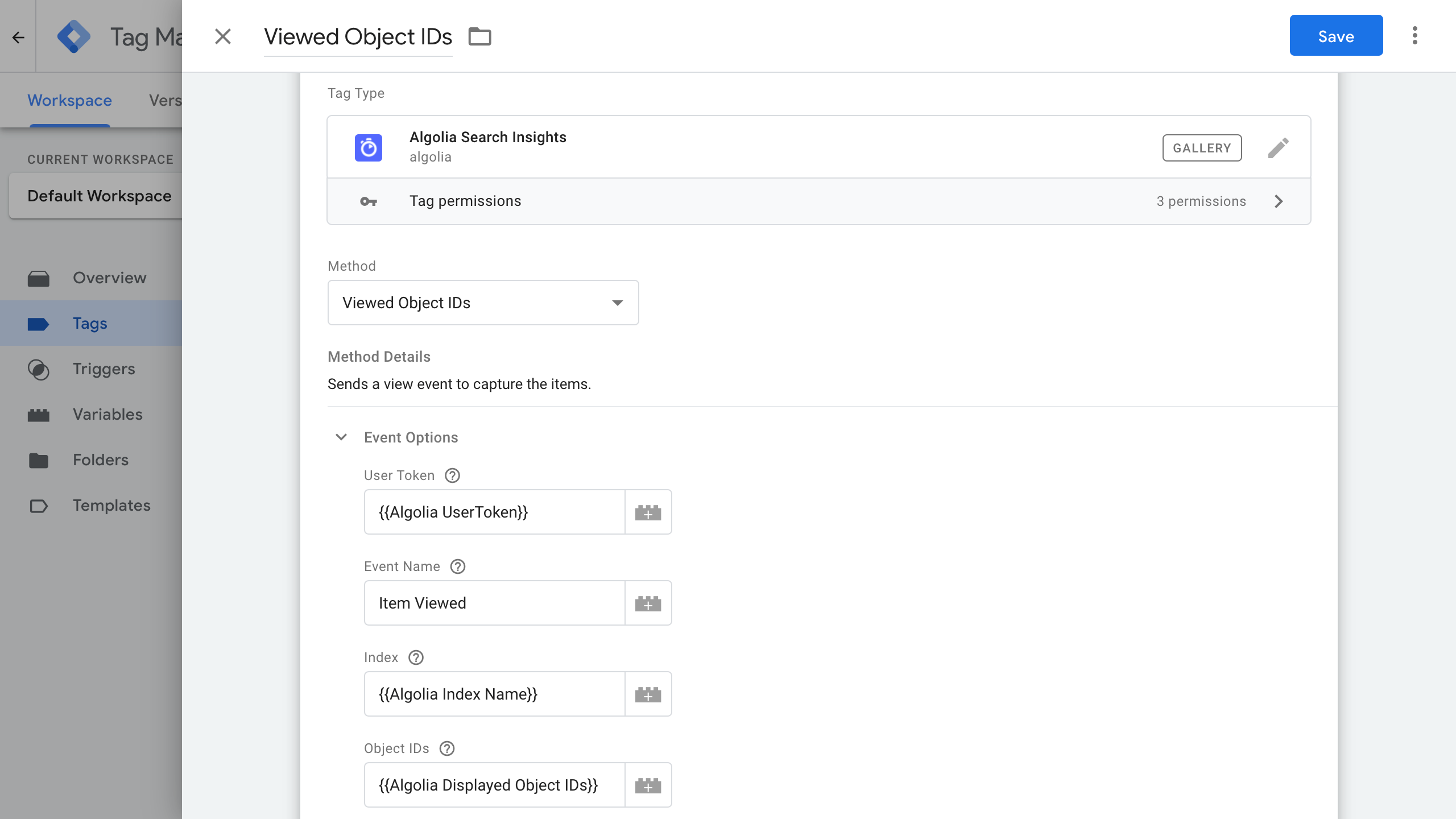This screenshot has width=1456, height=819.
Task: Expand Tag permissions details
Action: 1279,201
